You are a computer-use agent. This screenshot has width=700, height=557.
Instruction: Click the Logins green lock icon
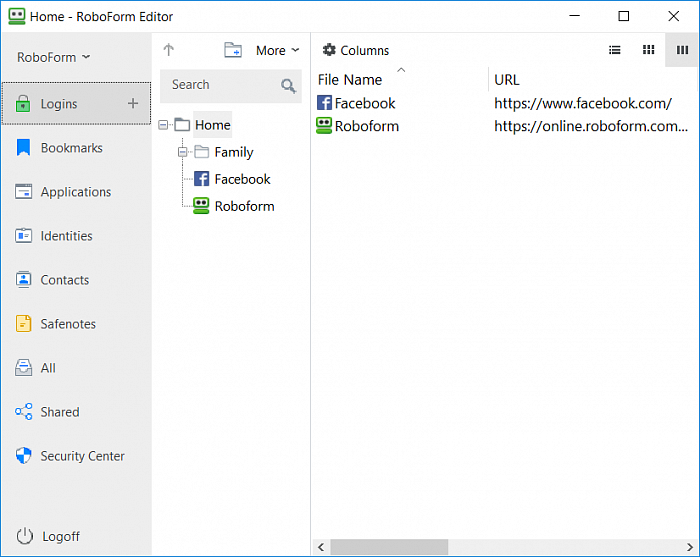pyautogui.click(x=23, y=104)
